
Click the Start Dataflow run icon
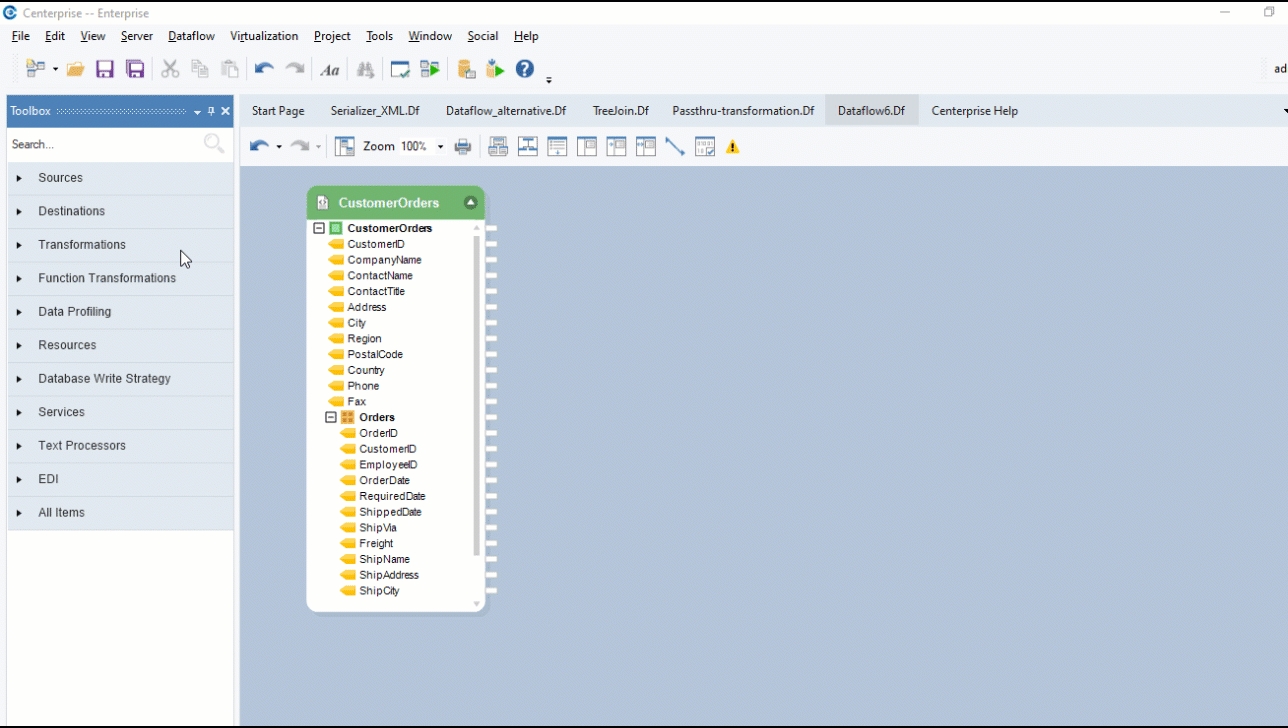[x=430, y=69]
